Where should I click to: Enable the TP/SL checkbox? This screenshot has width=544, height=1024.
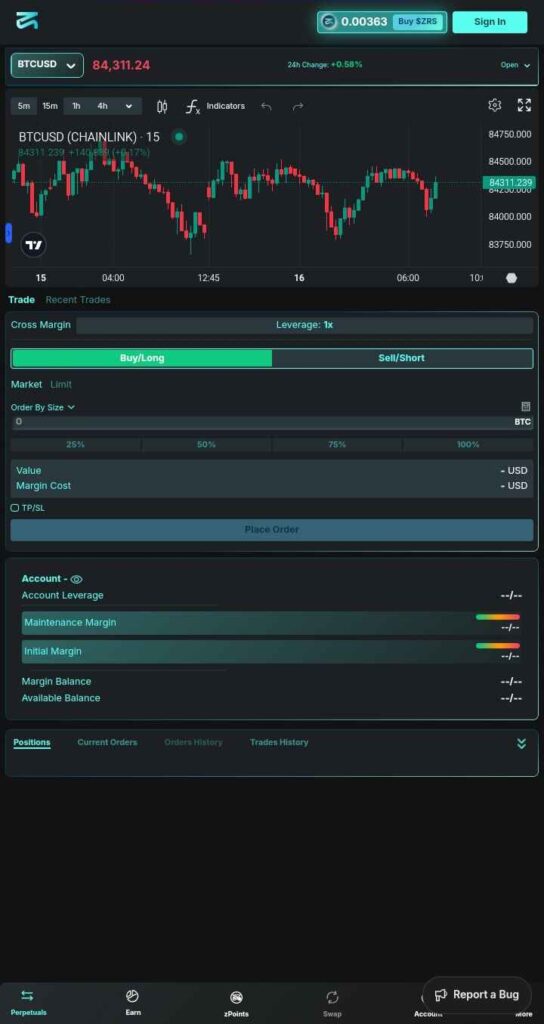pyautogui.click(x=15, y=507)
